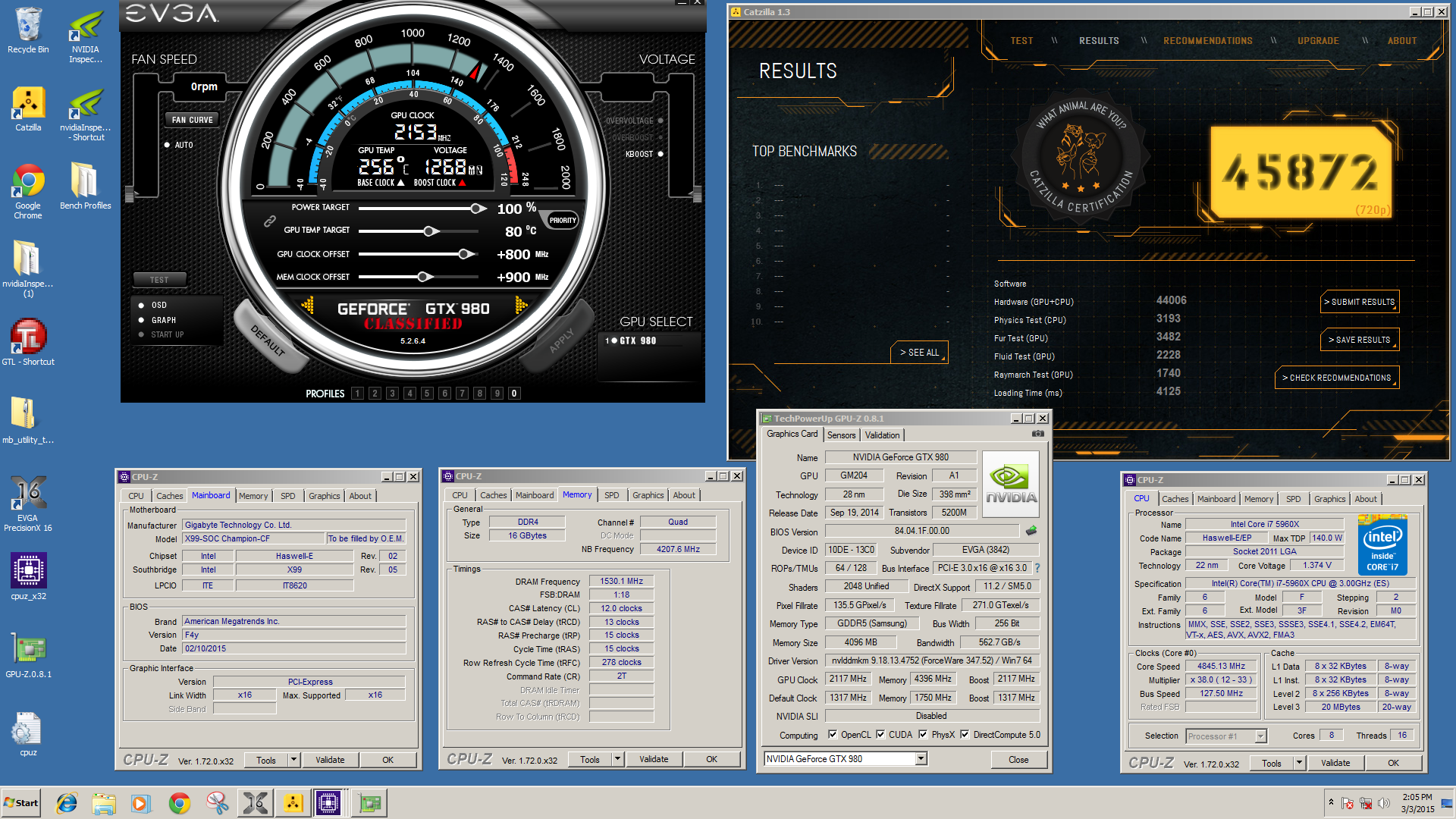
Task: Toggle the START UP option in PrecisionX
Action: click(x=141, y=334)
